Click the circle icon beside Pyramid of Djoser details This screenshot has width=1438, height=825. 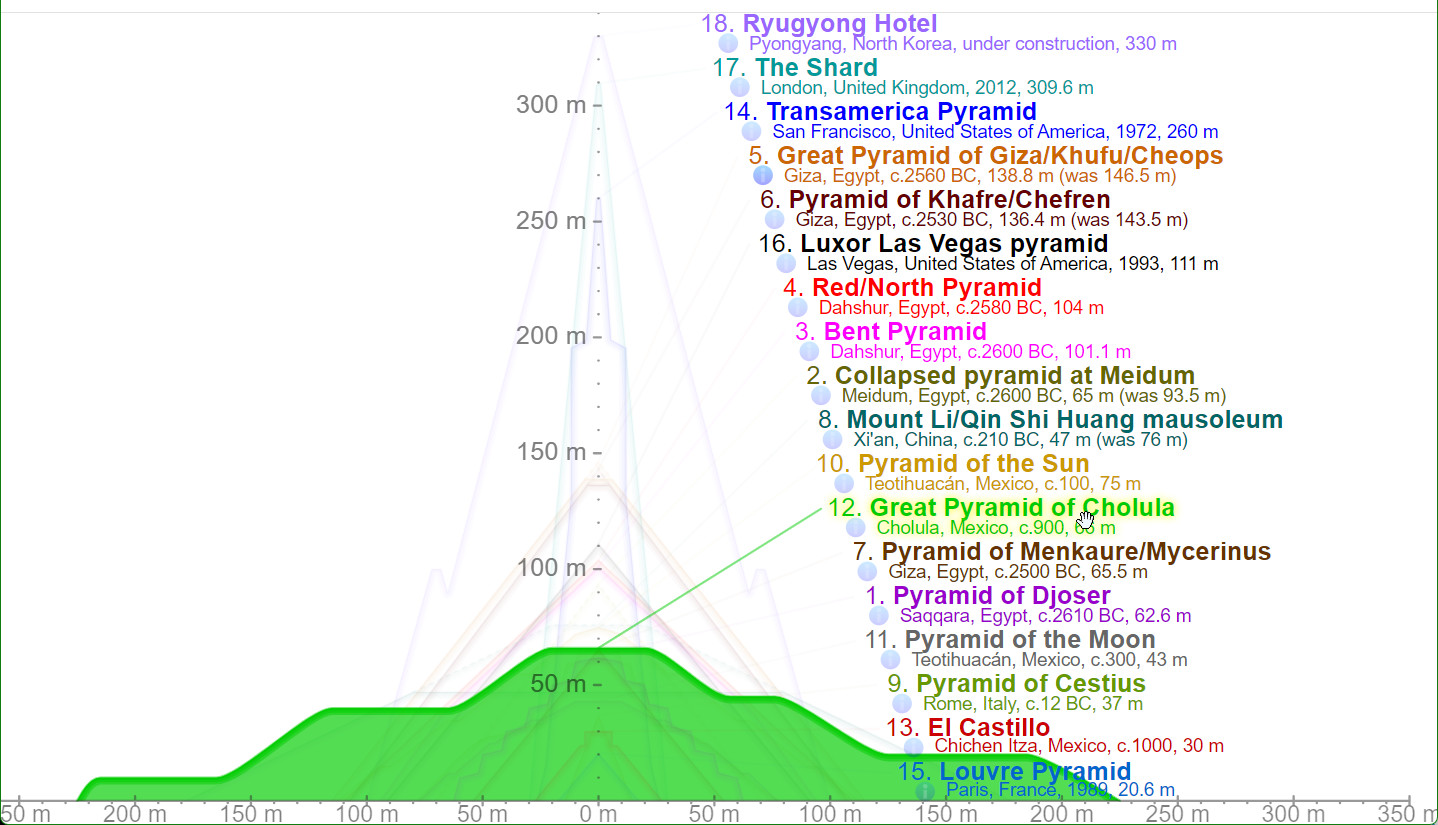click(x=878, y=616)
